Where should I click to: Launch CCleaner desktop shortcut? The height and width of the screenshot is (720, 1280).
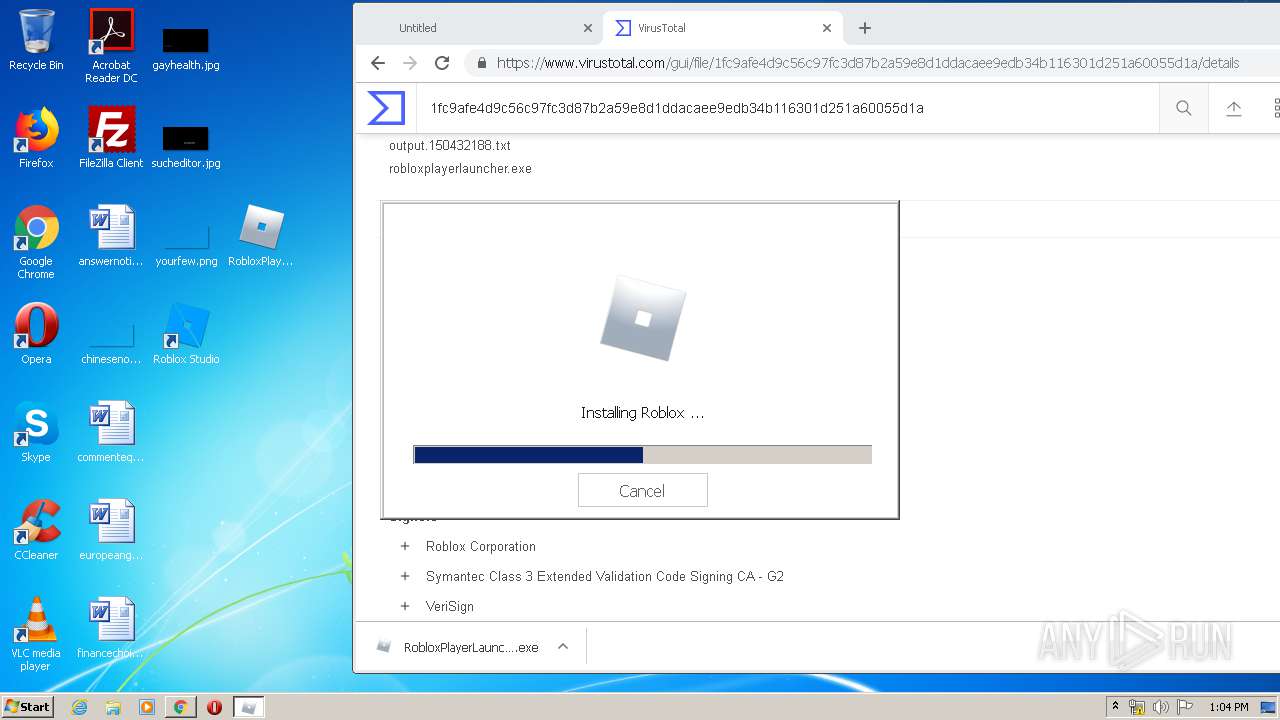(36, 530)
